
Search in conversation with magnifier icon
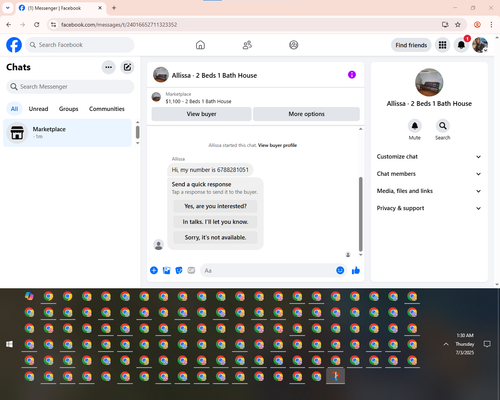pos(443,126)
